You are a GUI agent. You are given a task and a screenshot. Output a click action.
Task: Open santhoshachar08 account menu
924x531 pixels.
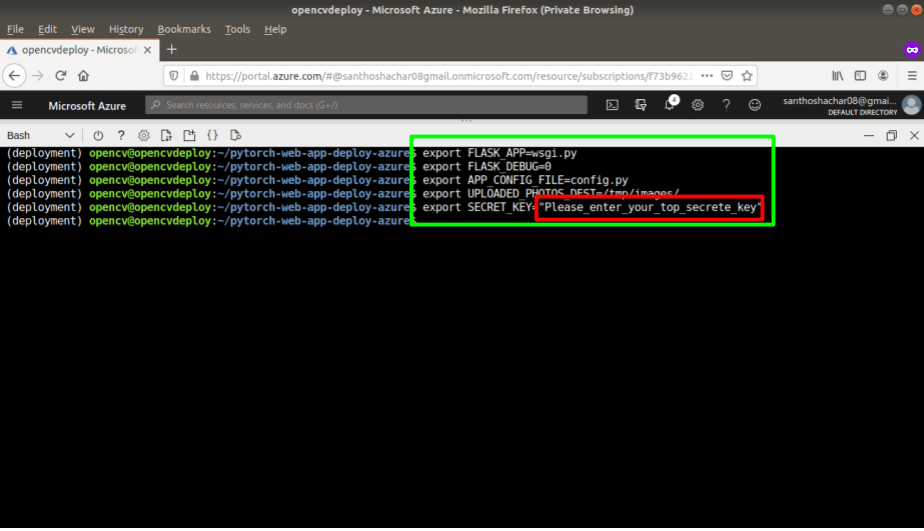840,105
